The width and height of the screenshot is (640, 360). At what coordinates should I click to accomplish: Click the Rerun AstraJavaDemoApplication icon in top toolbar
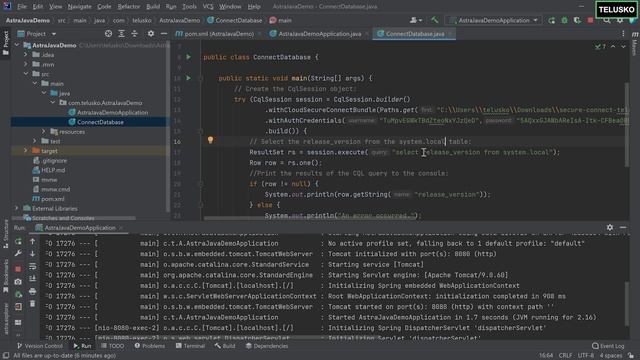pos(552,20)
